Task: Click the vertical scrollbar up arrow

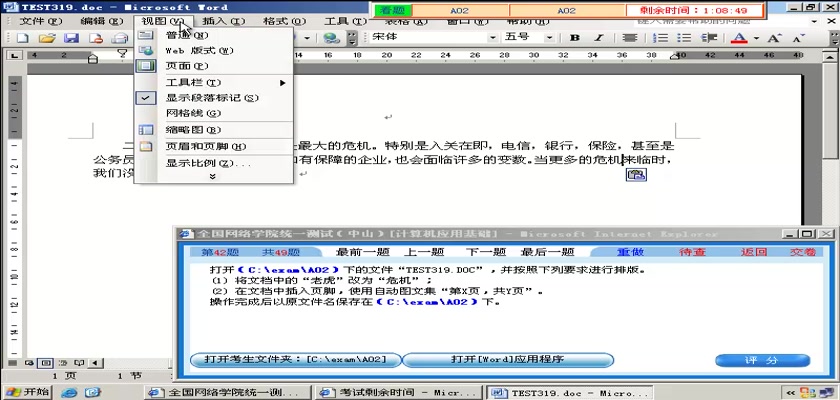Action: (830, 56)
